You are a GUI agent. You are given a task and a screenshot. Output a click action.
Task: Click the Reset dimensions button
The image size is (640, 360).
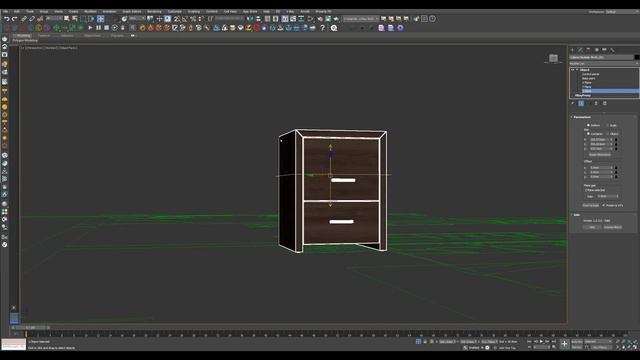pyautogui.click(x=600, y=155)
